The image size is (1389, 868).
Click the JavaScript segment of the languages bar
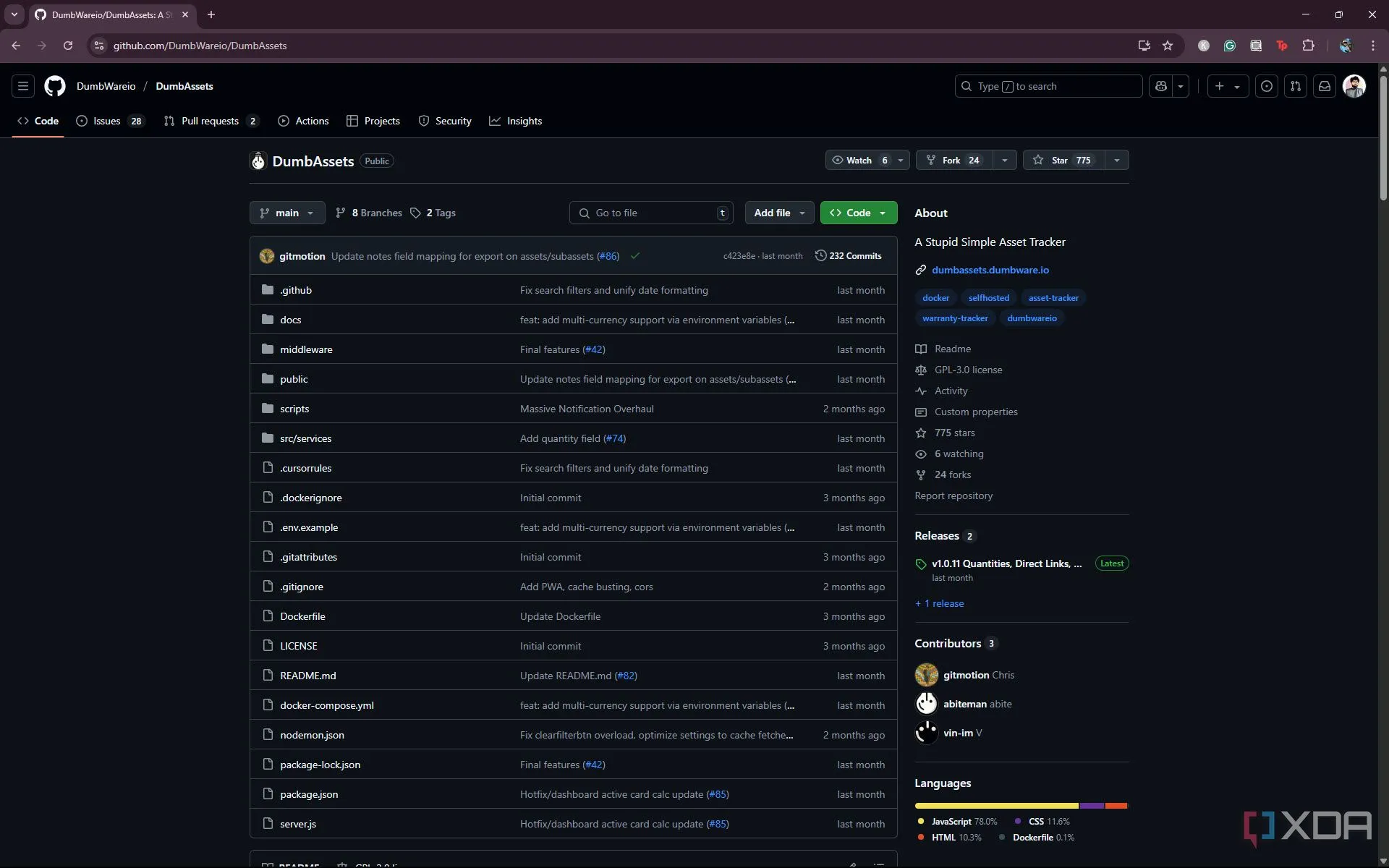[995, 805]
